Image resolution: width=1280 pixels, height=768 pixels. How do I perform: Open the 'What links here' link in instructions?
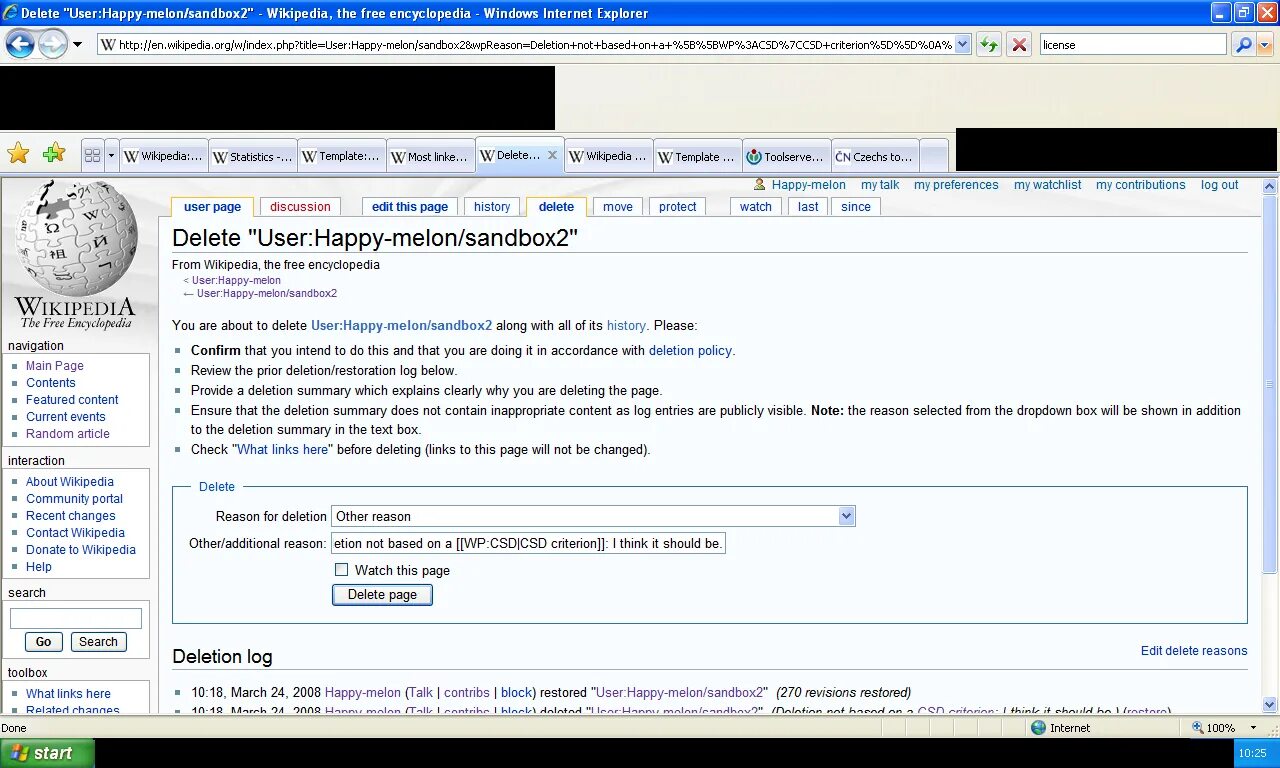pos(283,450)
